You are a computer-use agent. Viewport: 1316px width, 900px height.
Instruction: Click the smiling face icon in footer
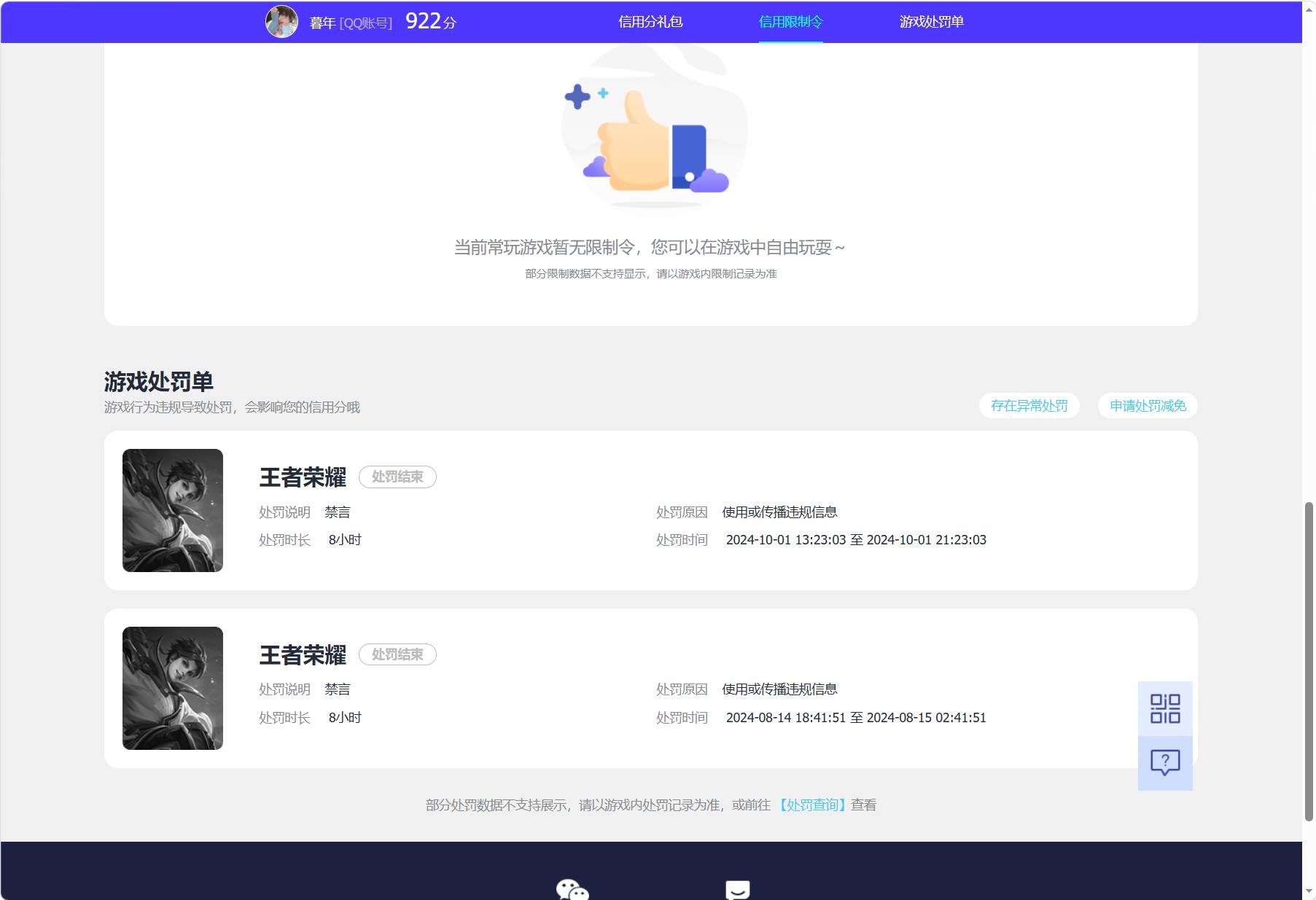click(738, 890)
